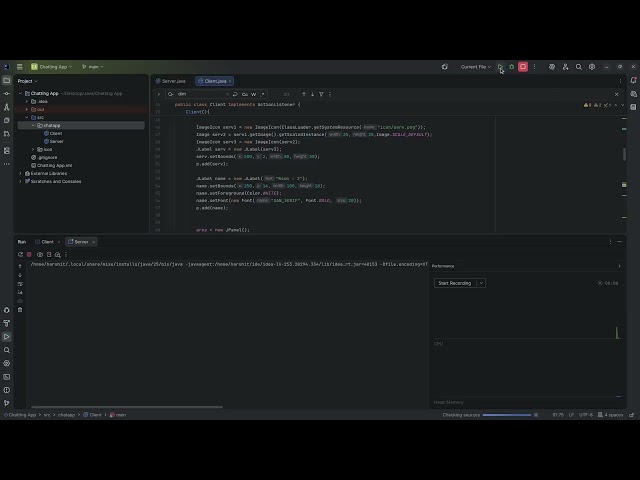The image size is (640, 480).
Task: Select the Server tab in the Run panel
Action: tap(81, 242)
